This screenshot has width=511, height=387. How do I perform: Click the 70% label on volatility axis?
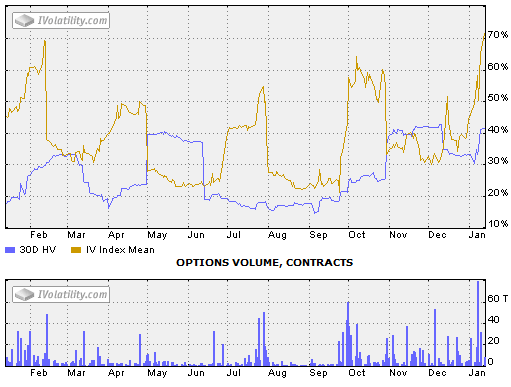click(497, 35)
